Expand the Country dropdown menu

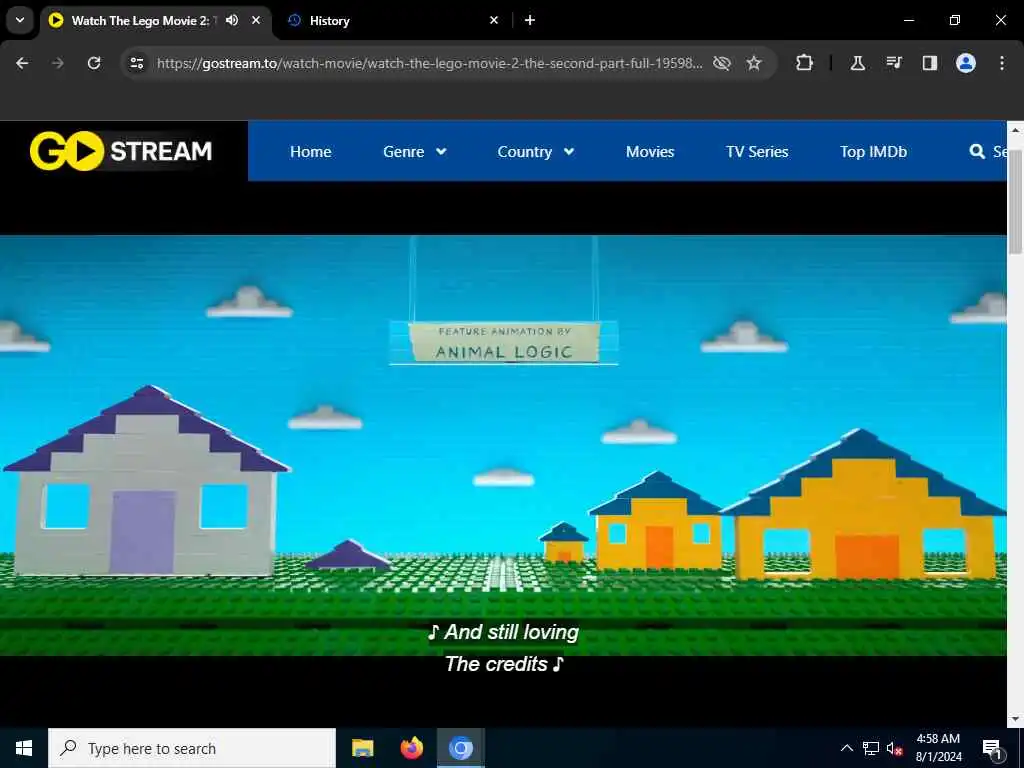pos(536,152)
